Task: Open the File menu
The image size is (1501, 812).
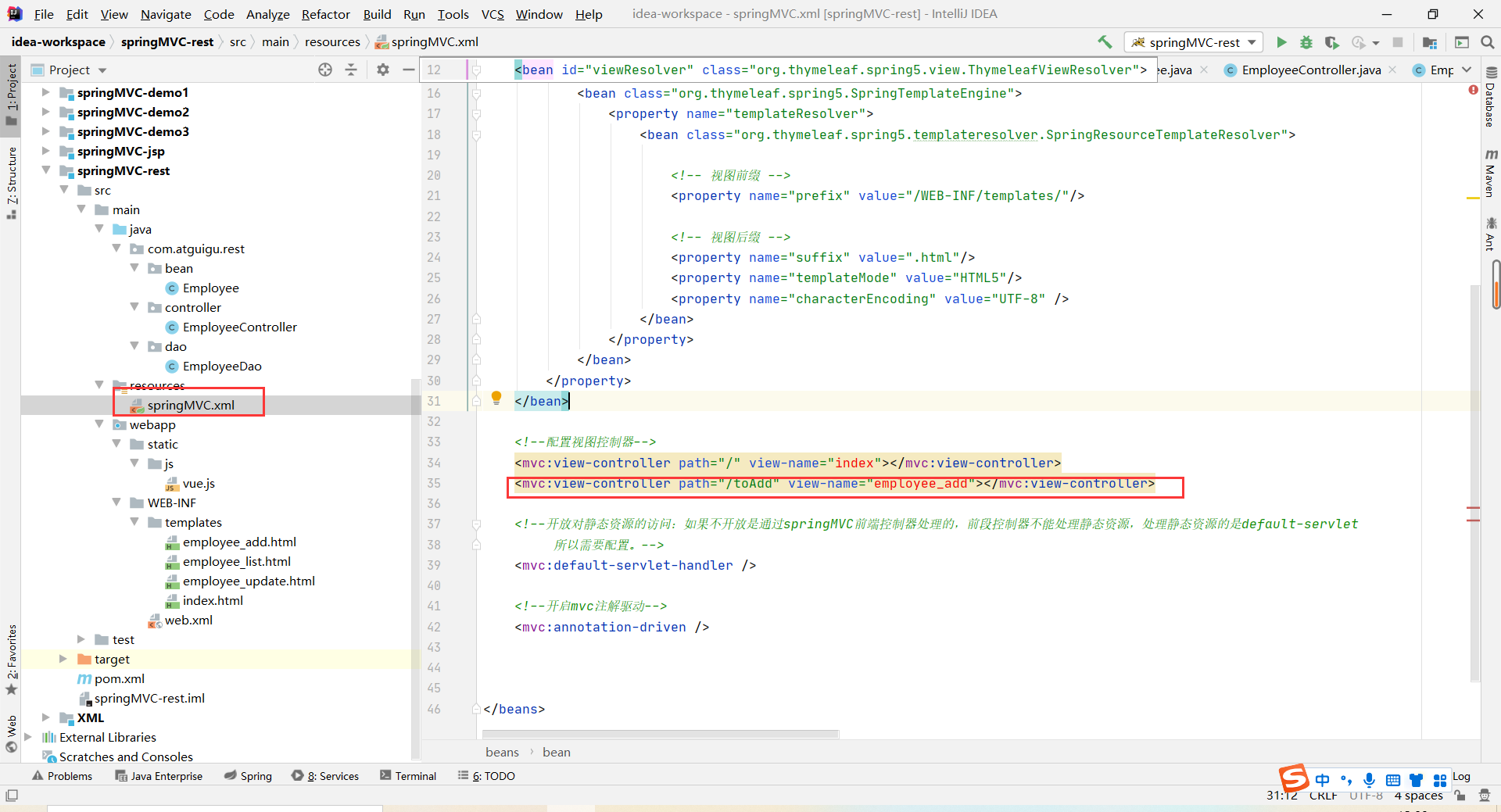Action: 44,14
